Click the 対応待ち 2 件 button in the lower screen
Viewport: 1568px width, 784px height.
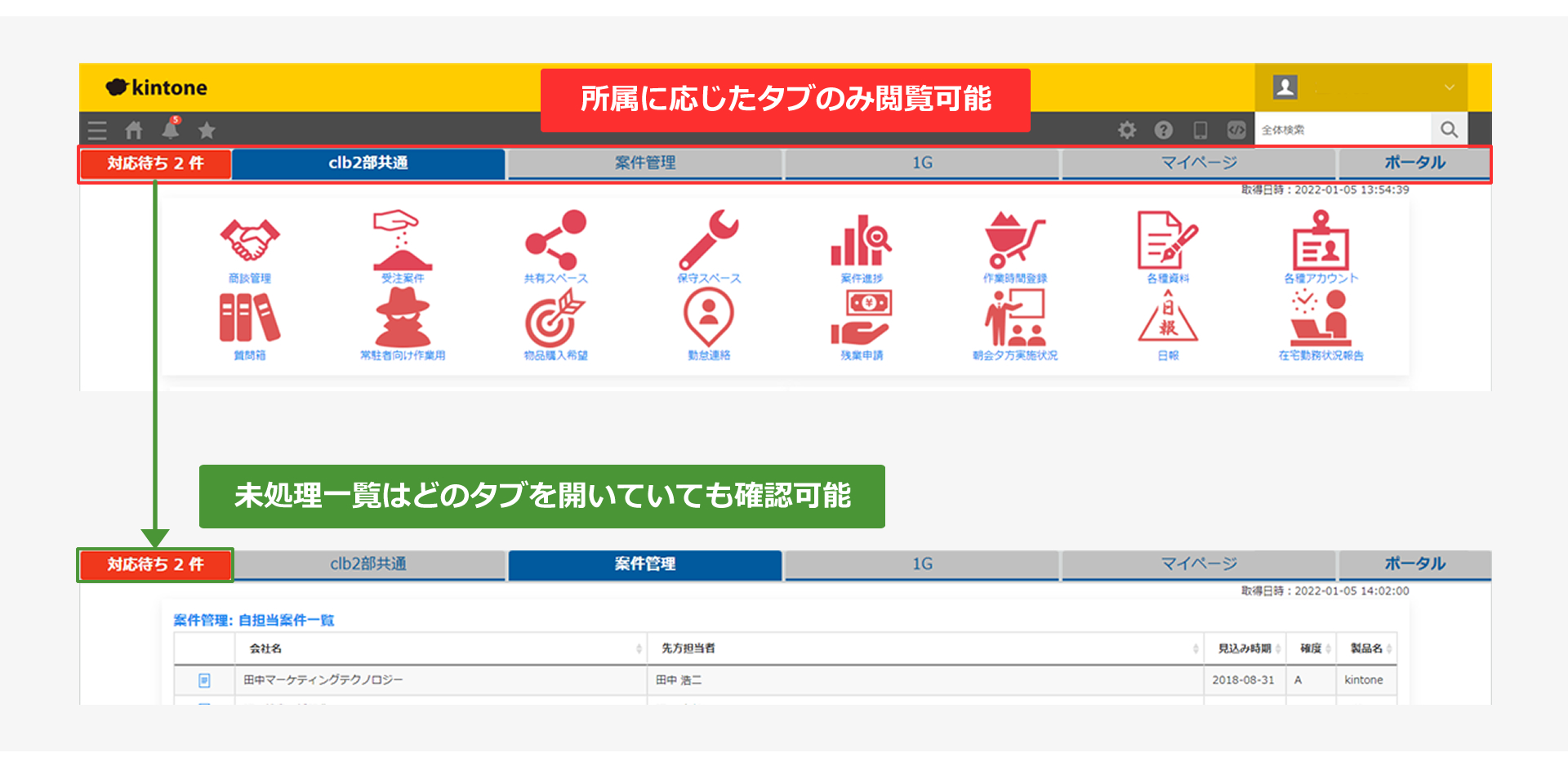coord(155,564)
